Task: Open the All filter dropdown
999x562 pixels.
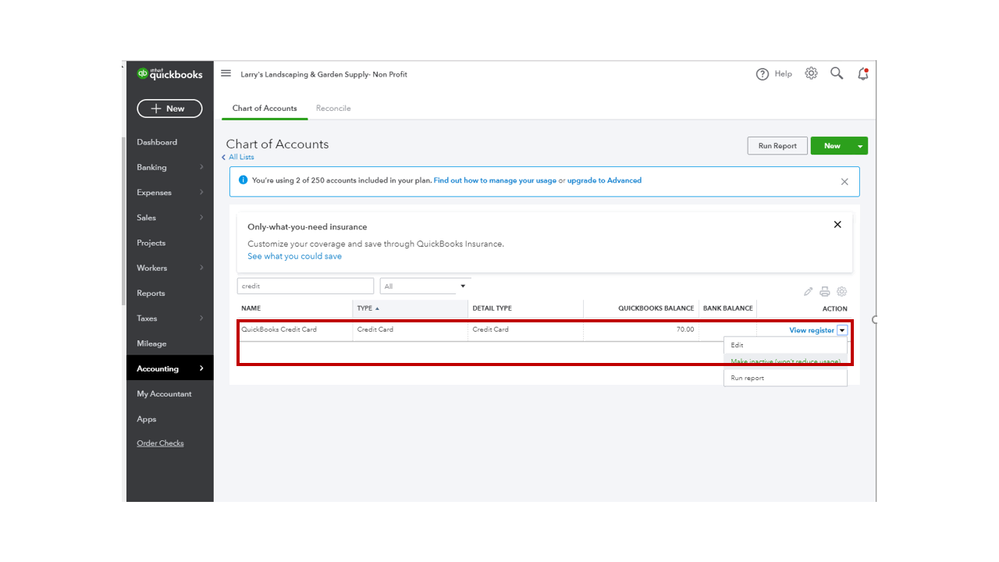Action: click(425, 287)
